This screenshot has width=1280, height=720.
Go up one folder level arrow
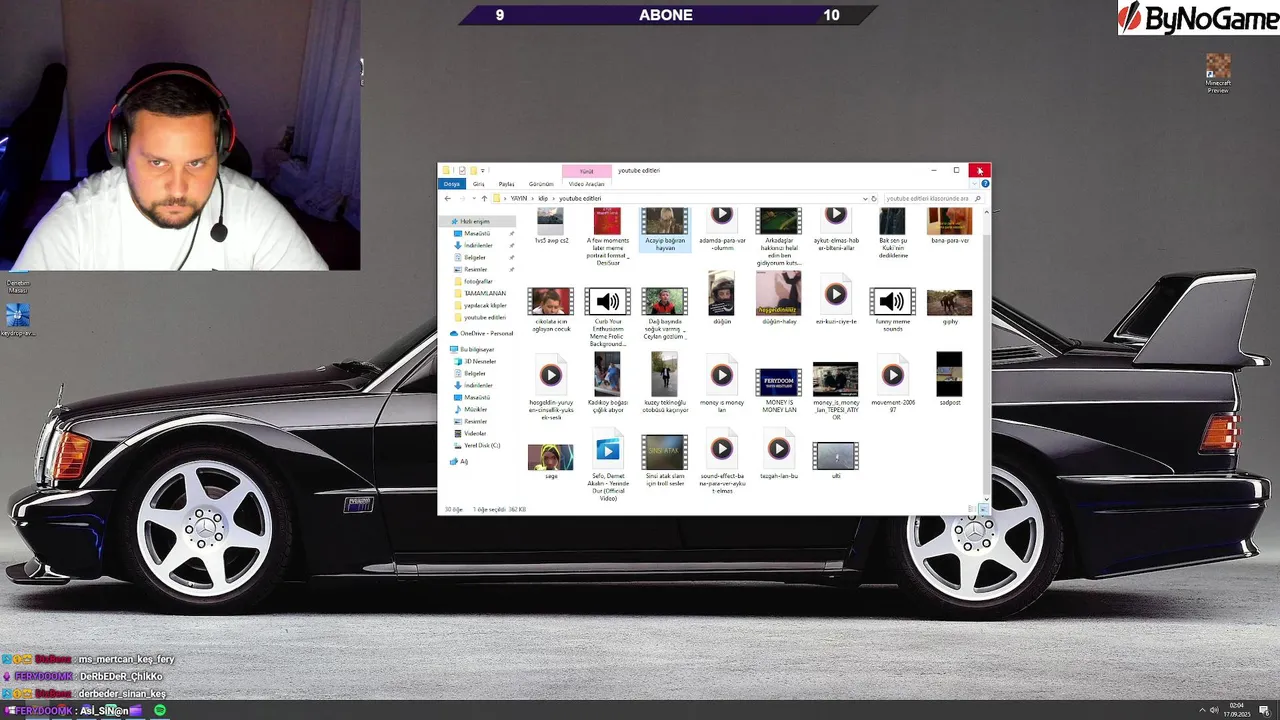coord(484,198)
